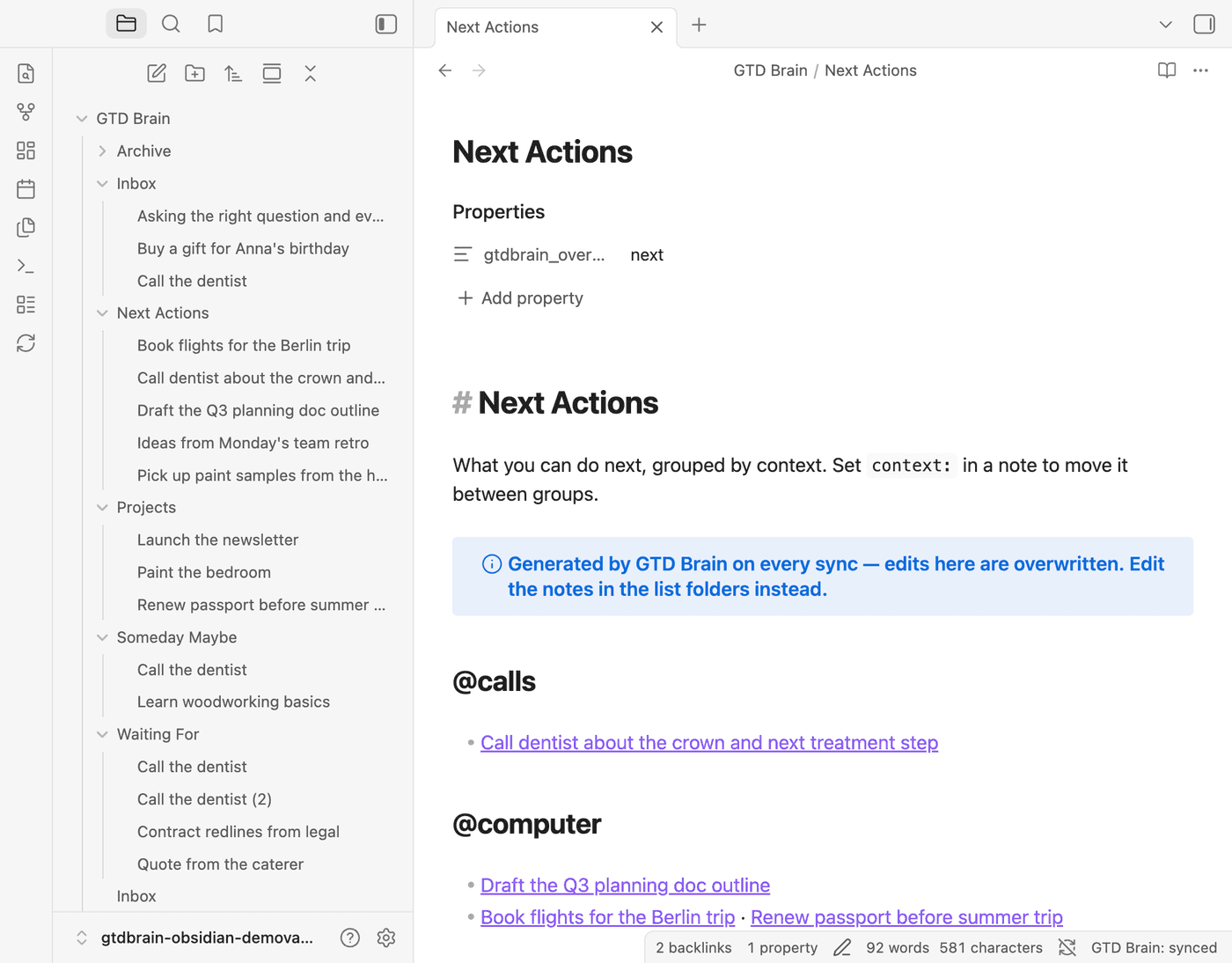
Task: Open the templates ribbon icon
Action: (x=26, y=227)
